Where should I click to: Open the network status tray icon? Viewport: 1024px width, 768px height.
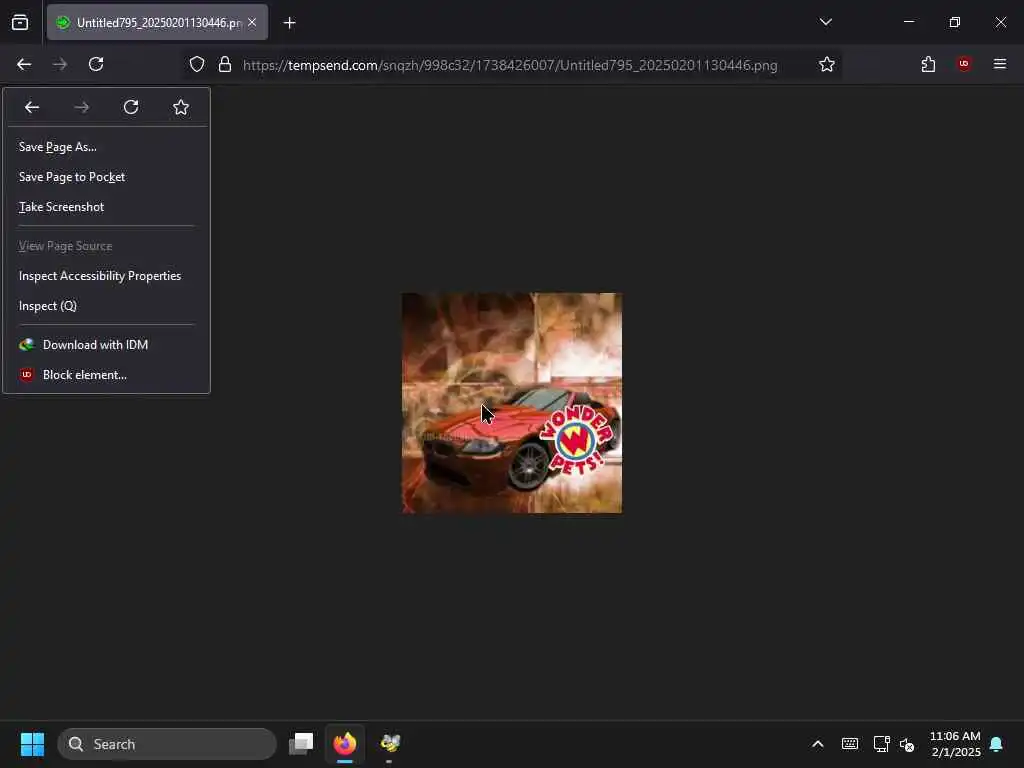tap(881, 744)
